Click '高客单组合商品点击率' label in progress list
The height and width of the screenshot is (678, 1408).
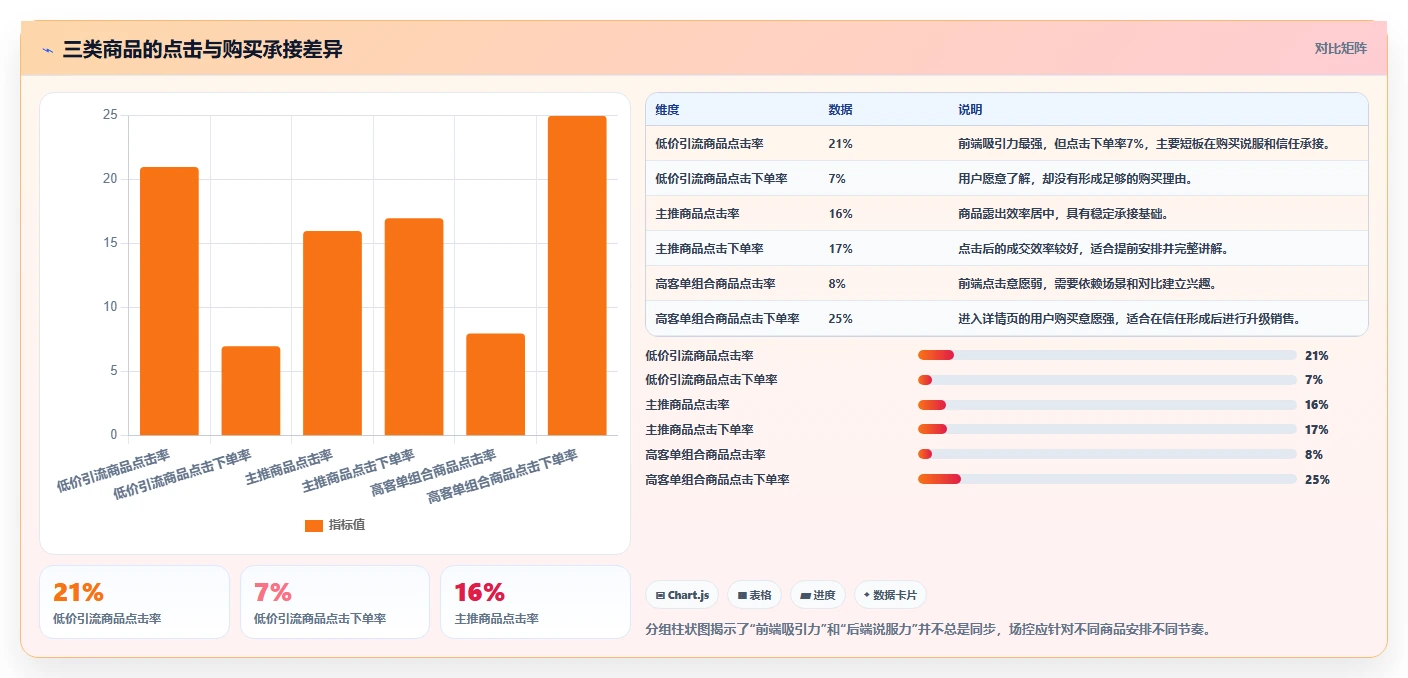tap(705, 455)
